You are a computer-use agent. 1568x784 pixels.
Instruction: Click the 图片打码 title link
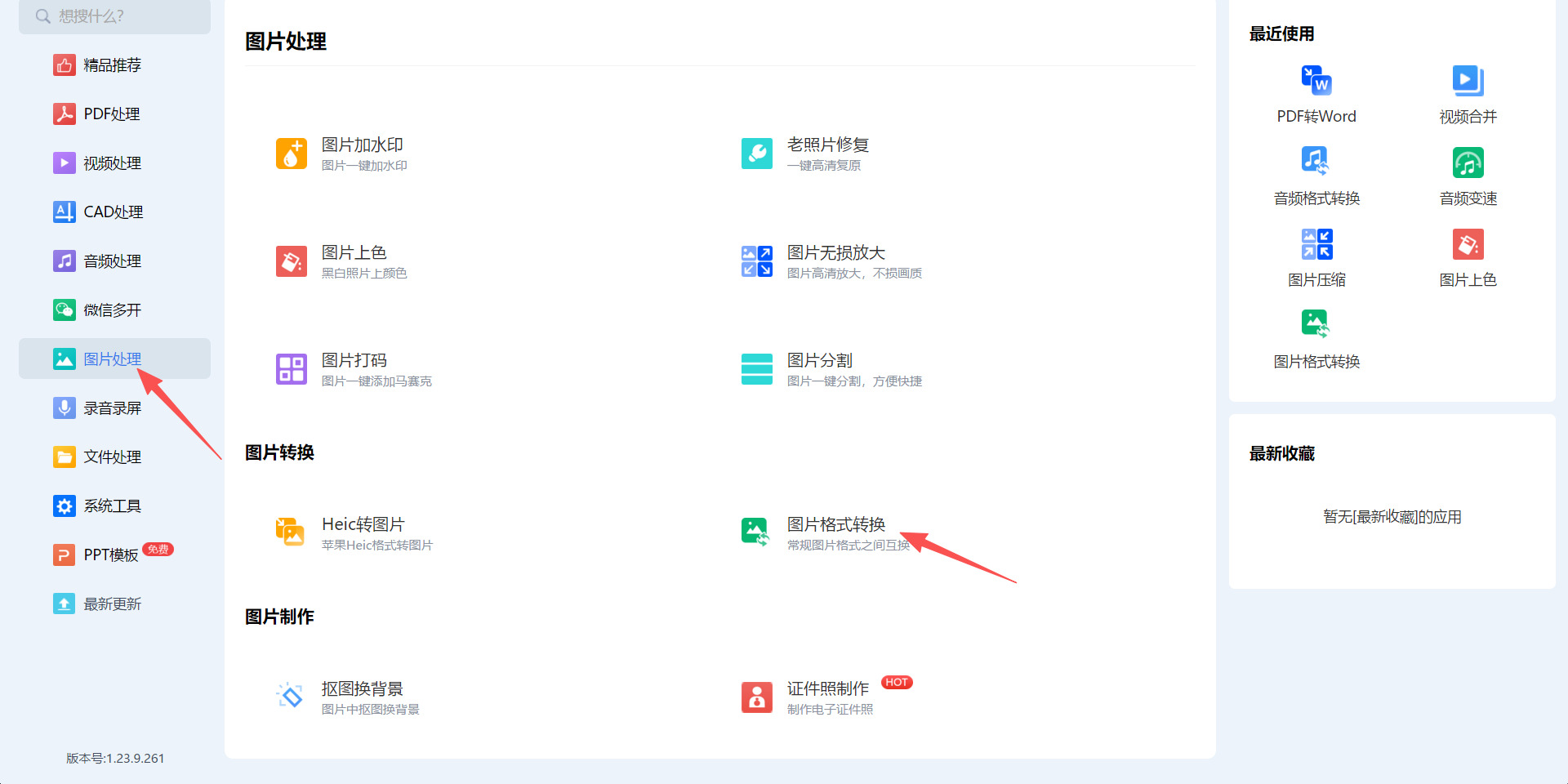click(354, 360)
